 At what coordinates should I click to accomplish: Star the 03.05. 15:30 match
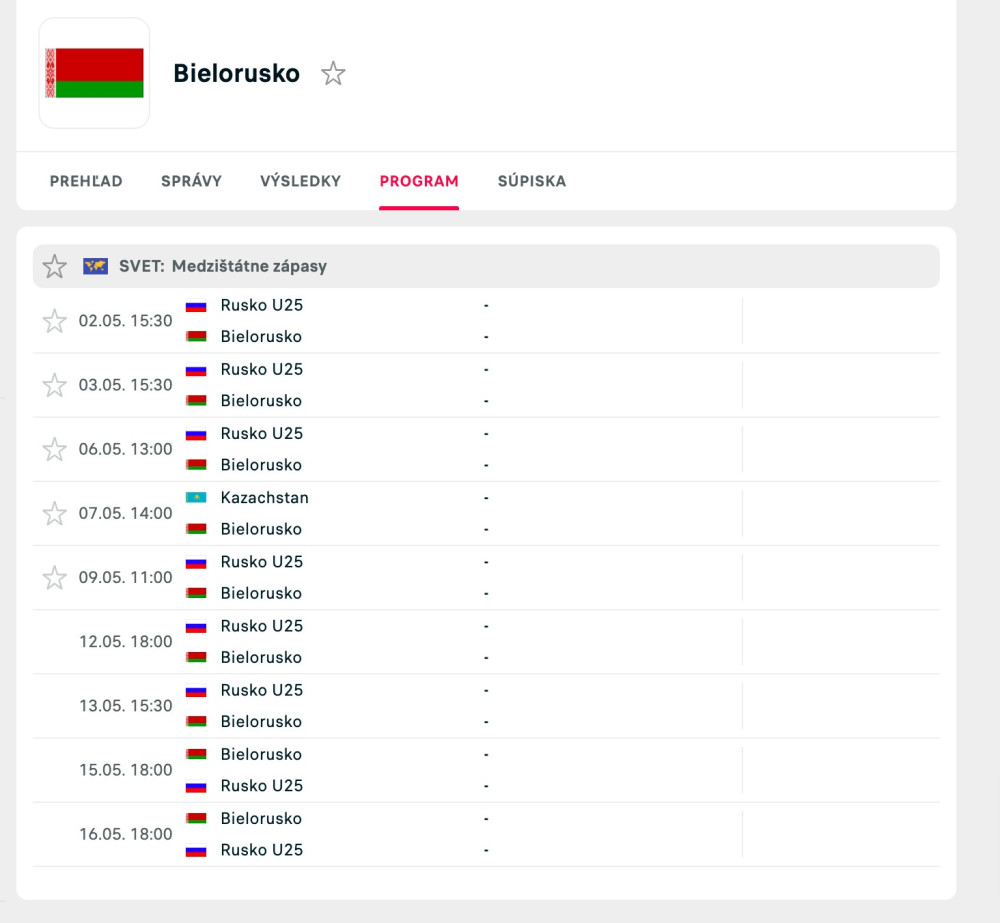coord(55,385)
